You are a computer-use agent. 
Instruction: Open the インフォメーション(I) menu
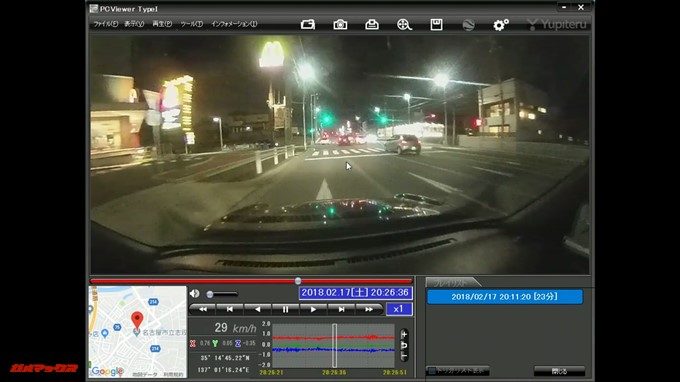(x=234, y=24)
